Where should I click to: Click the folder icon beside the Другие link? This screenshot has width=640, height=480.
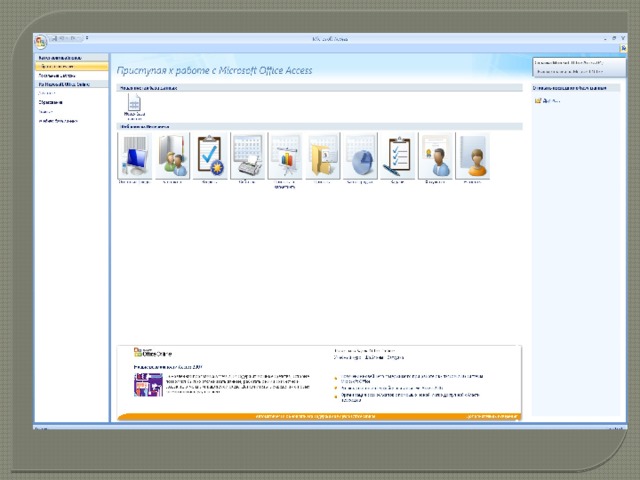[538, 100]
